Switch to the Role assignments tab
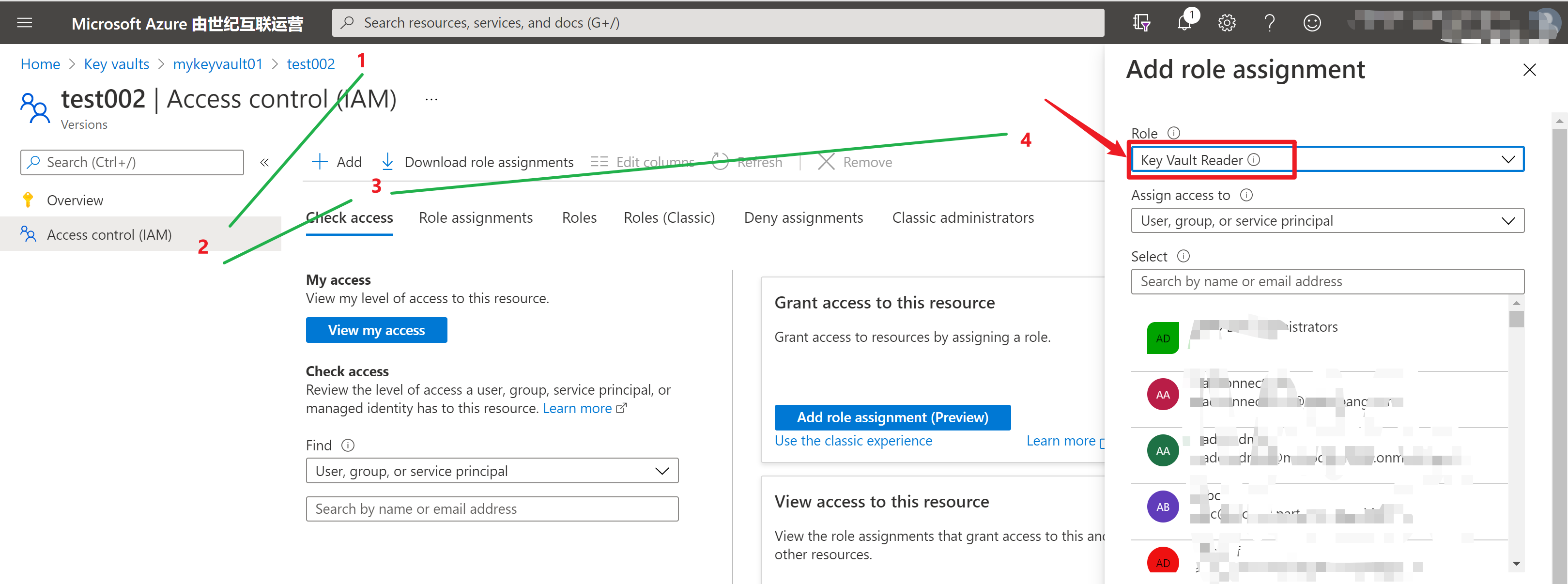1568x584 pixels. (476, 218)
